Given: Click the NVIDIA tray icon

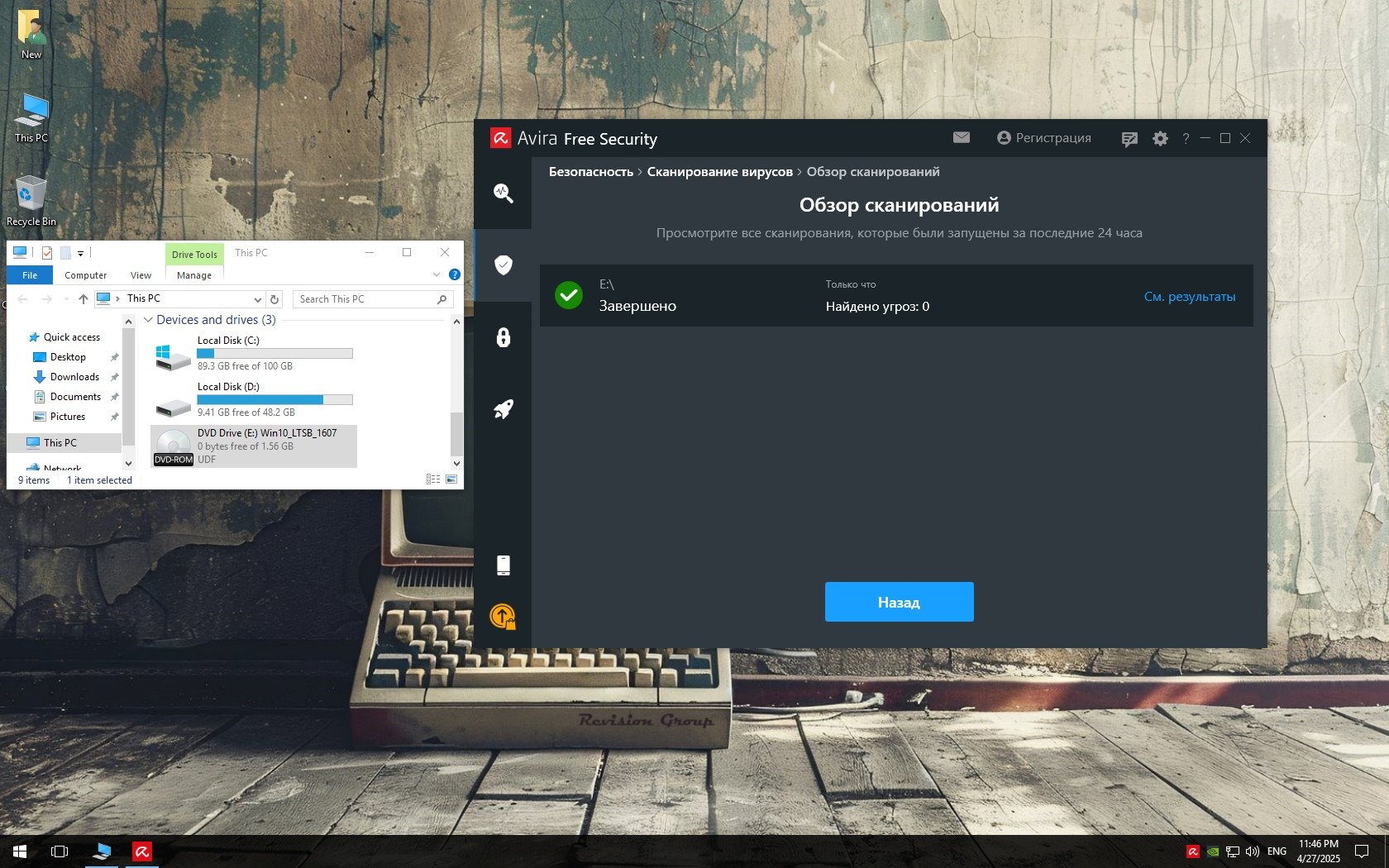Looking at the screenshot, I should coord(1213,851).
